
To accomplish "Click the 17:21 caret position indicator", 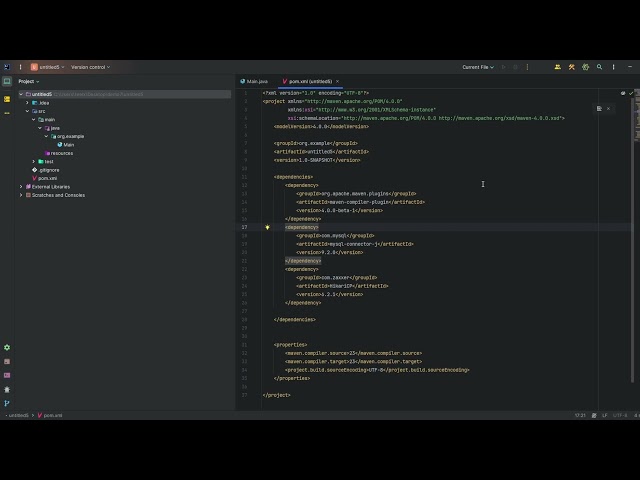I will [580, 416].
